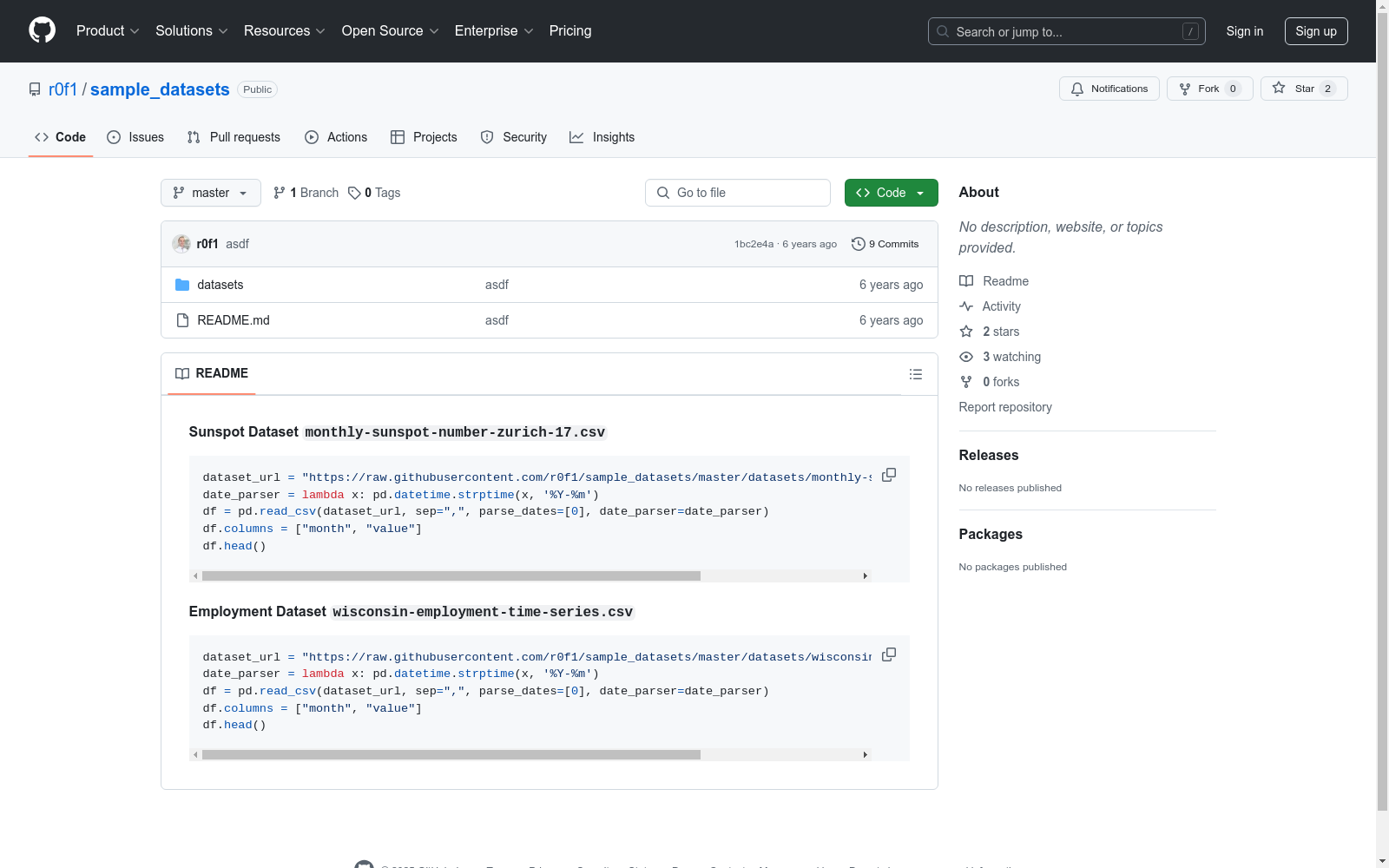Open the asdf commit in README.md row
1389x868 pixels.
pyautogui.click(x=497, y=320)
